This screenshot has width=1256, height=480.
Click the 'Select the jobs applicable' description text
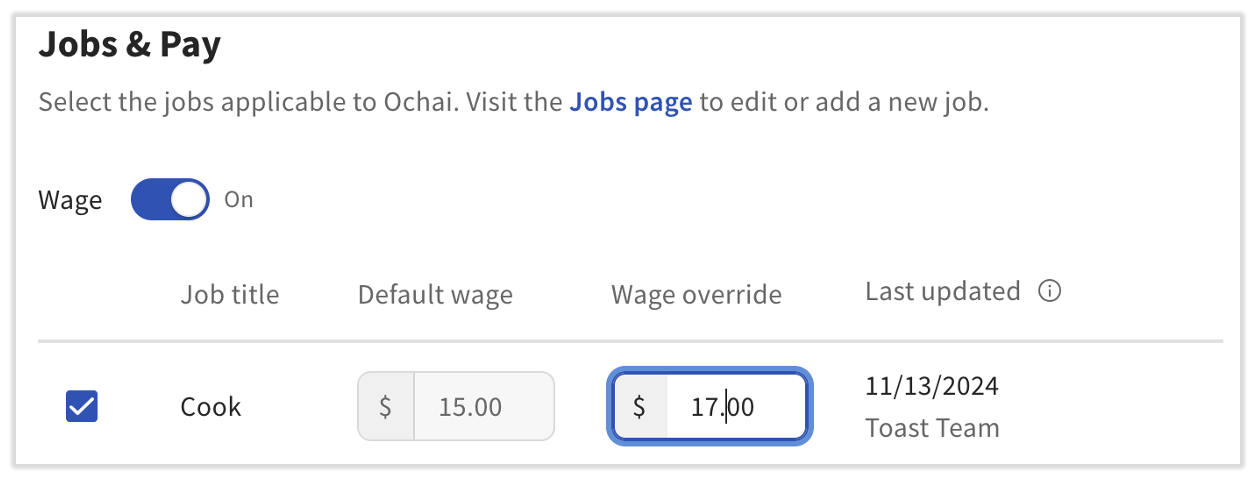(x=300, y=103)
